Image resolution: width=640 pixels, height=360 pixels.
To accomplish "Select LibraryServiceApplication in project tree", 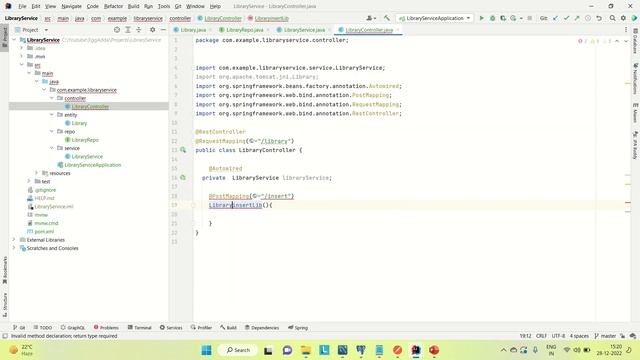I will [93, 165].
